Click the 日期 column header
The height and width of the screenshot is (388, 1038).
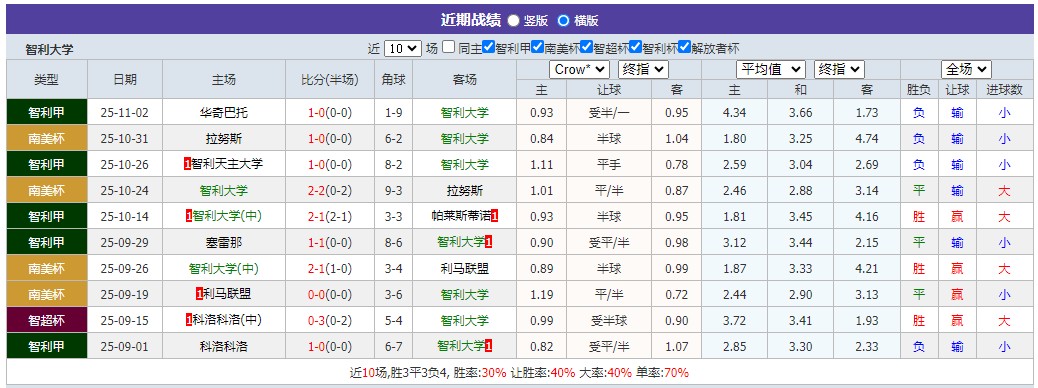(x=124, y=79)
